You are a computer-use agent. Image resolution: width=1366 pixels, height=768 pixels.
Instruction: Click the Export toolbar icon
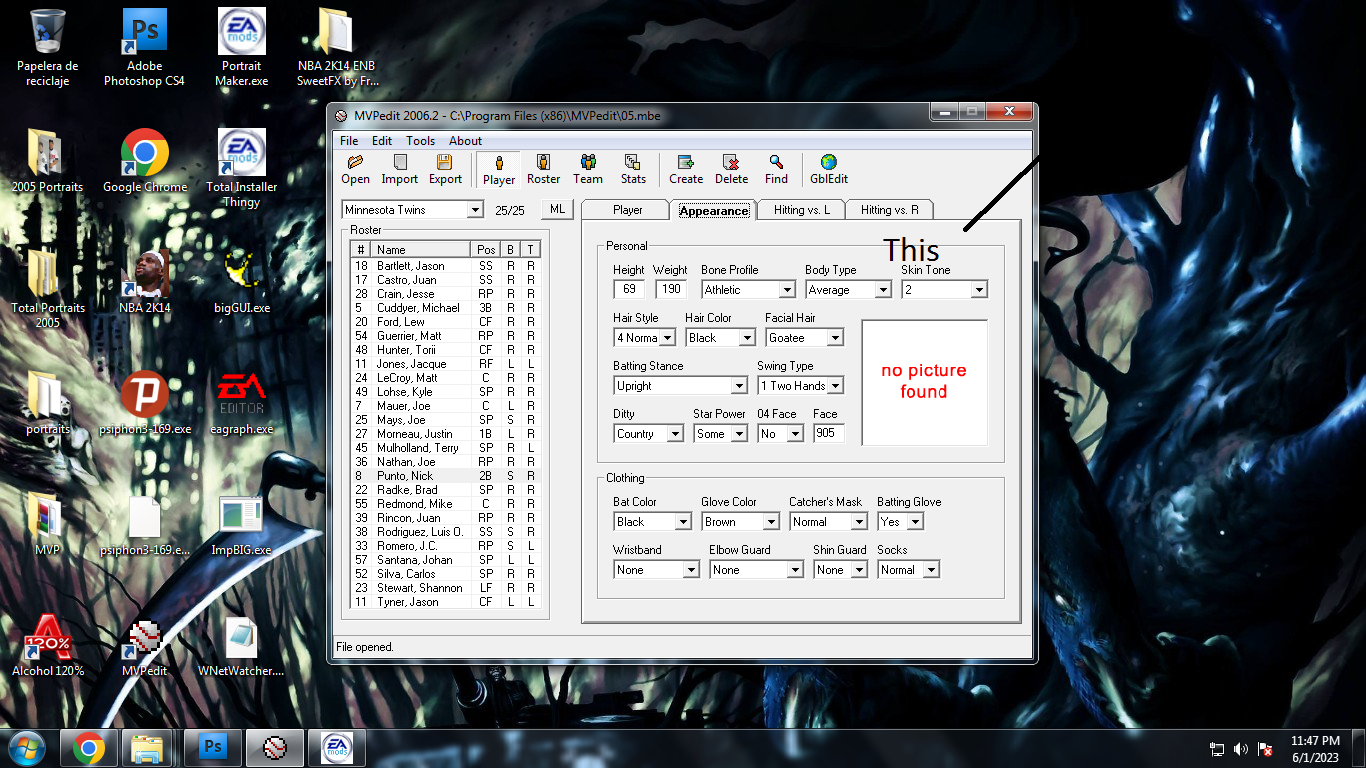coord(445,169)
